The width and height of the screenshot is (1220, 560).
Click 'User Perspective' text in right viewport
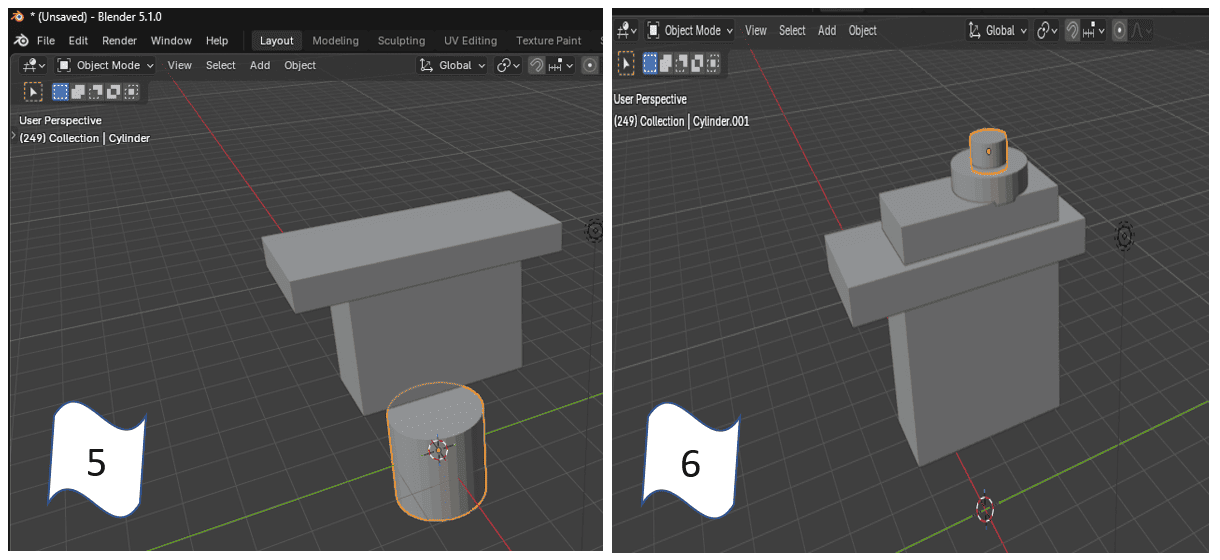pos(651,99)
